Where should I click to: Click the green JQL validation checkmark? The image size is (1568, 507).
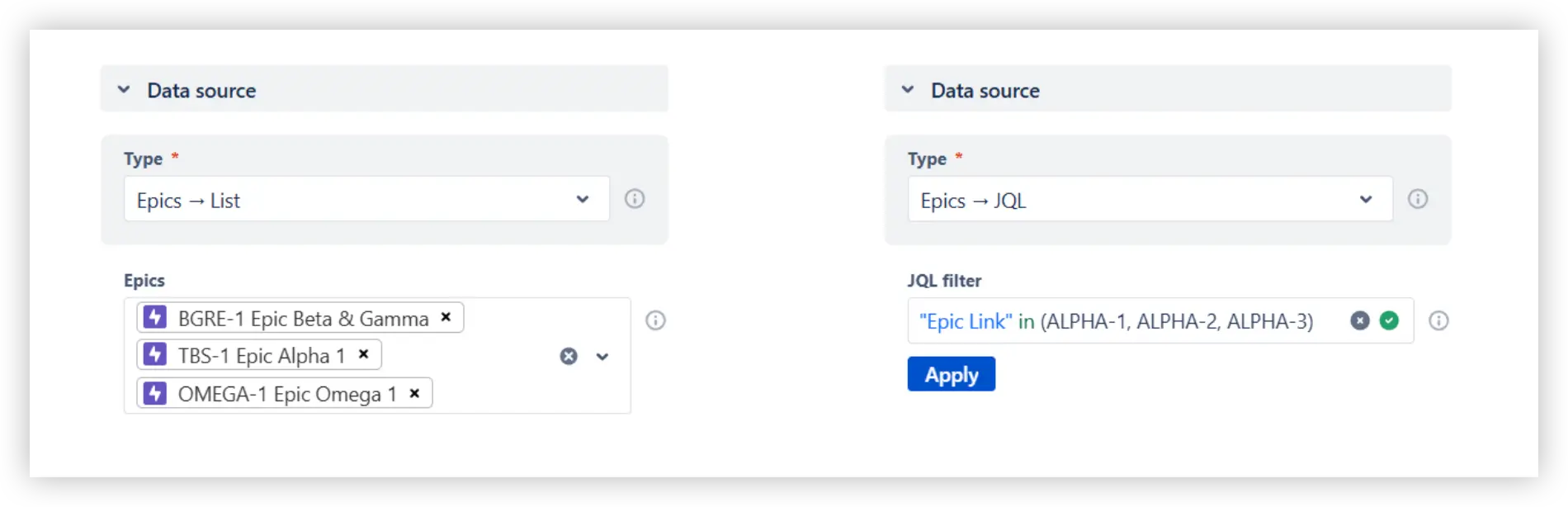click(1389, 321)
